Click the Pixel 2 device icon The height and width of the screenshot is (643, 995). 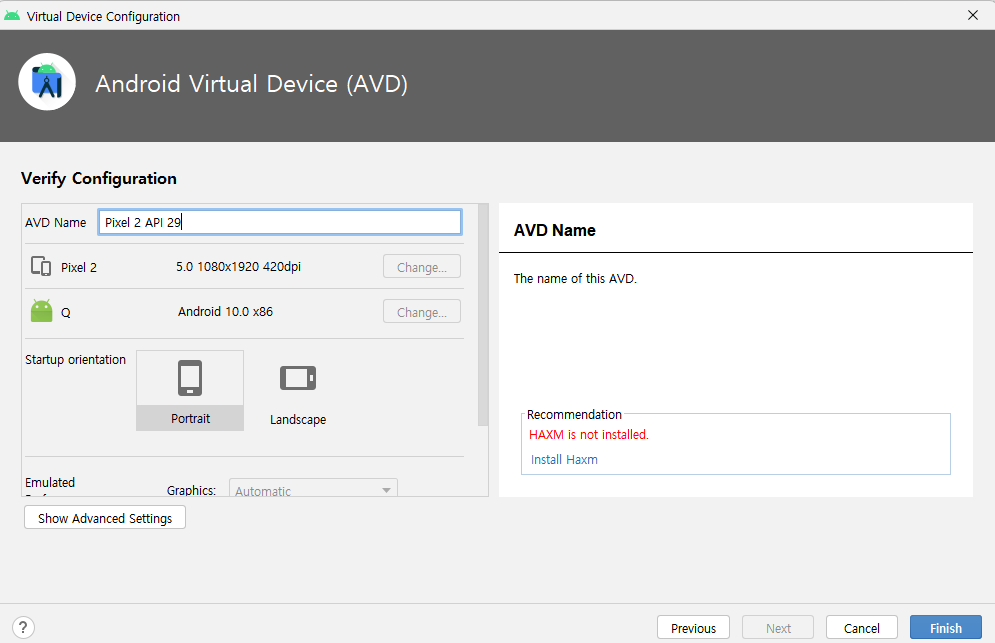(41, 266)
